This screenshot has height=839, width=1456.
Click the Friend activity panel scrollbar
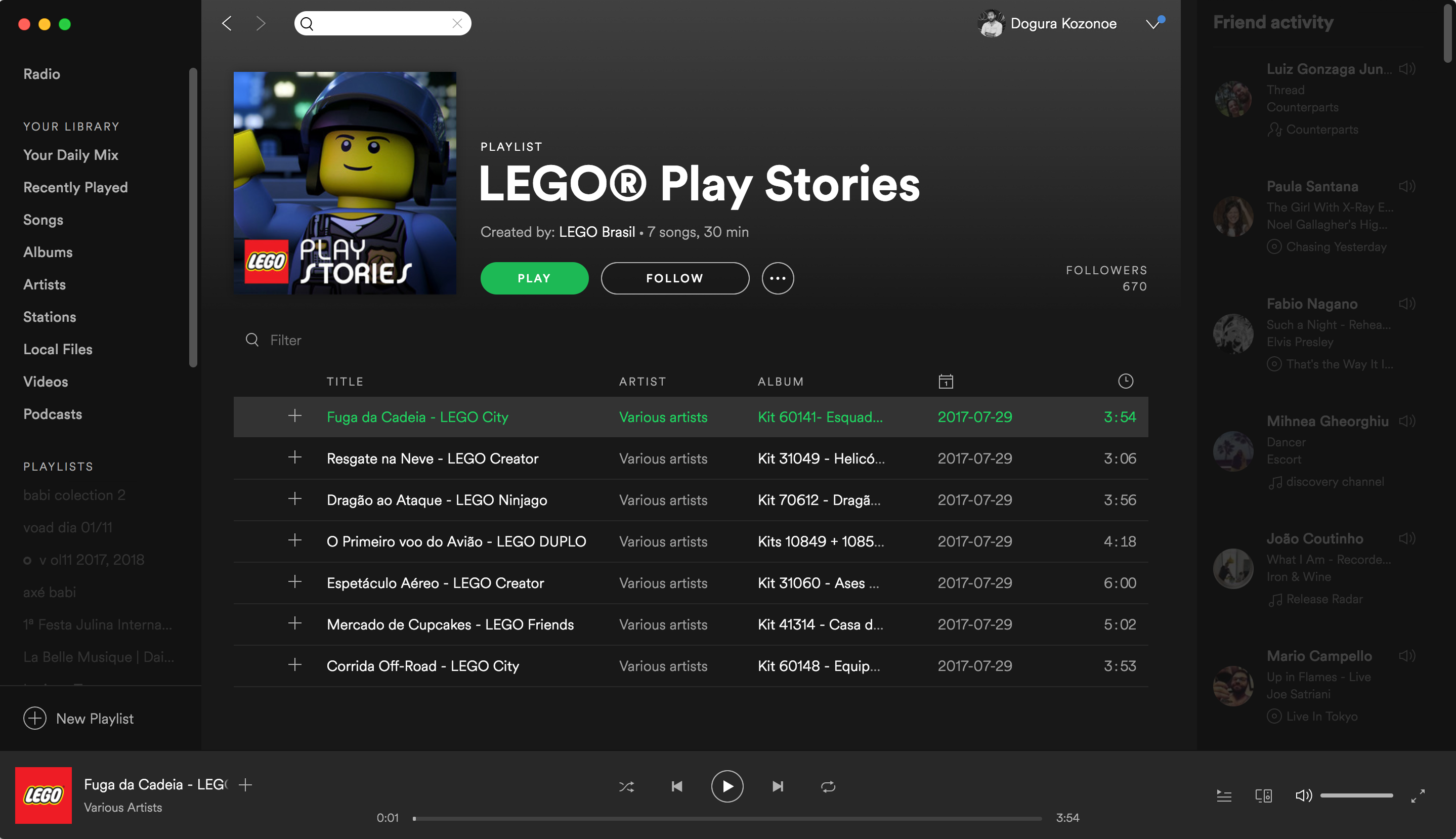coord(1448,33)
